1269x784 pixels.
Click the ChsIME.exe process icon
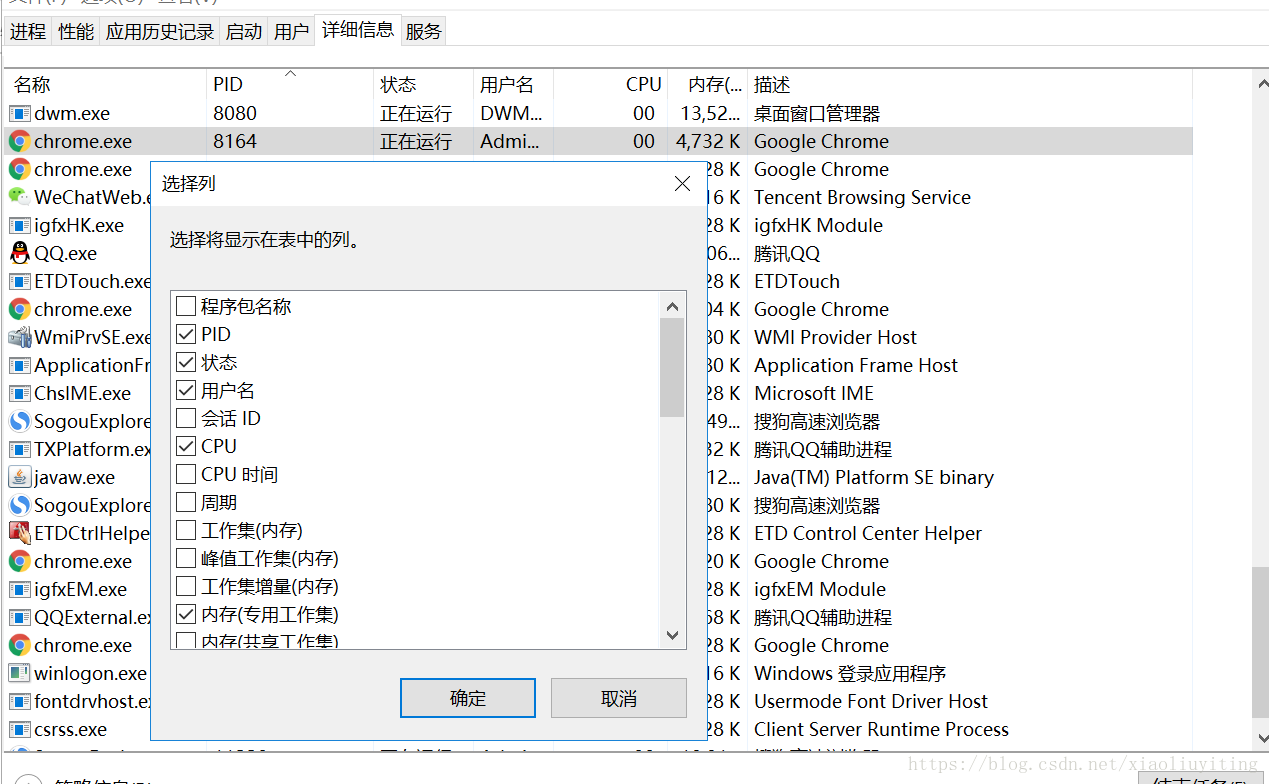click(x=19, y=393)
